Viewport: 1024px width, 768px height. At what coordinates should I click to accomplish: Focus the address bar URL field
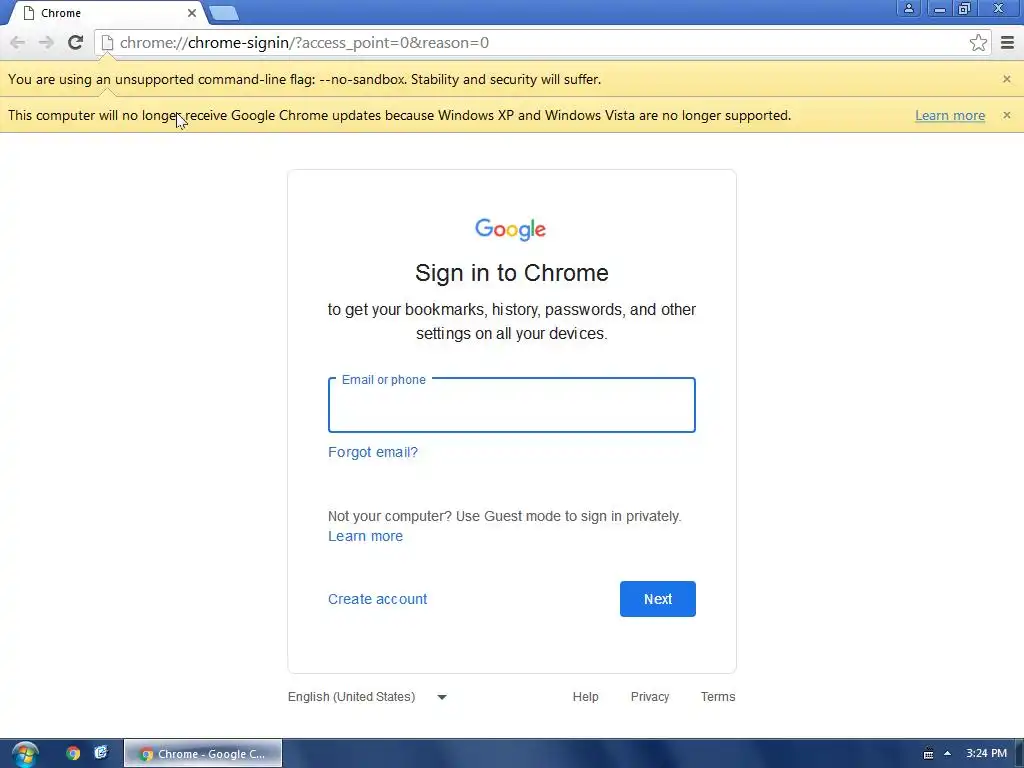(542, 43)
